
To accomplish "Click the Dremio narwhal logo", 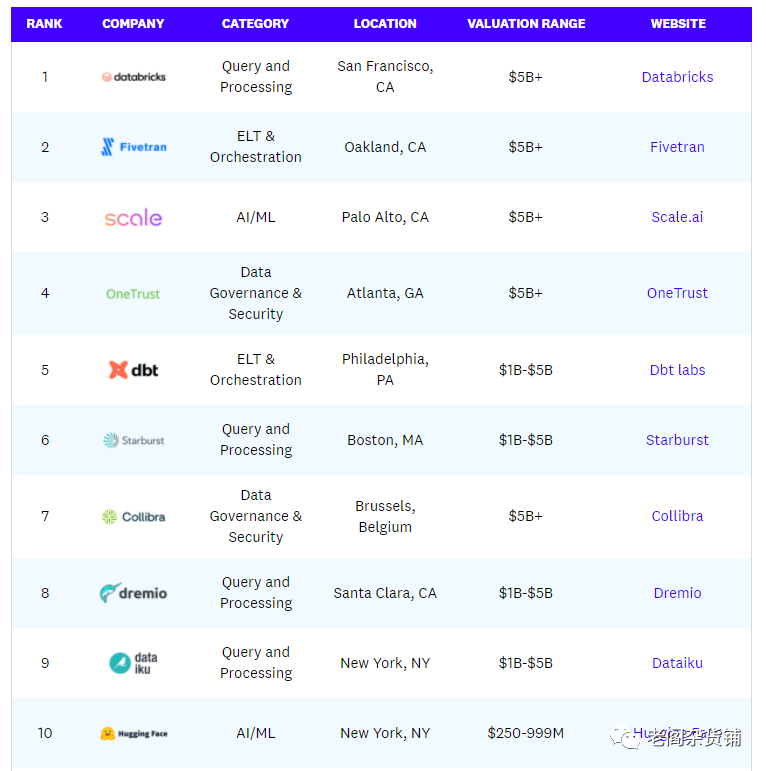I will tap(110, 593).
